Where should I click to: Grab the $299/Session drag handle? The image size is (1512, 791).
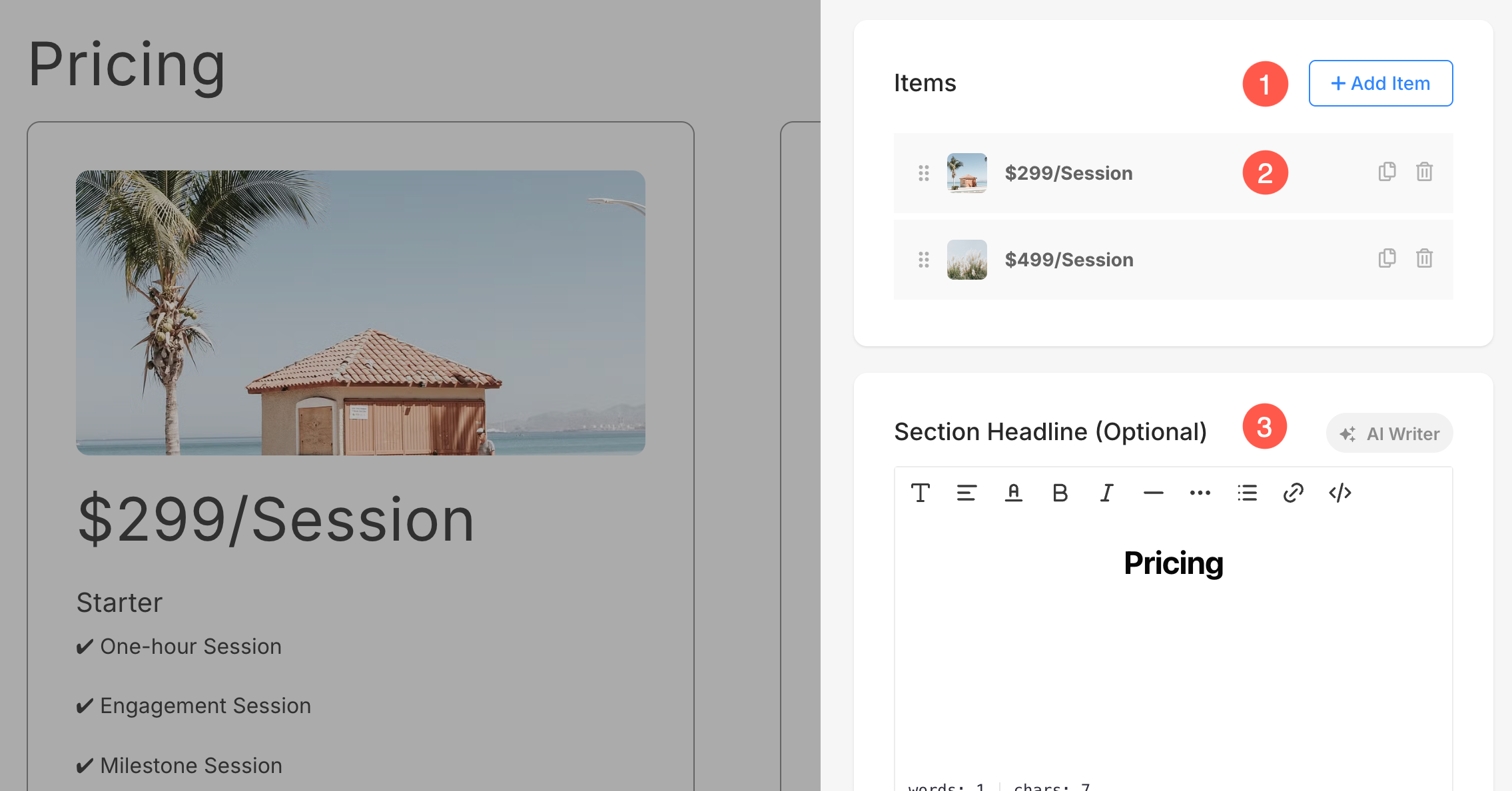pos(923,173)
